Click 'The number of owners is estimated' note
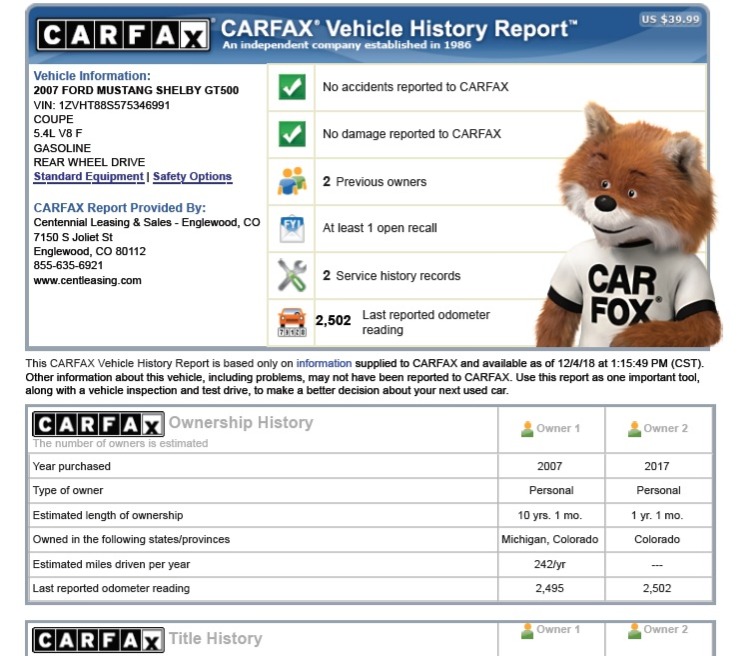Screen dimensions: 740x656 tap(120, 443)
